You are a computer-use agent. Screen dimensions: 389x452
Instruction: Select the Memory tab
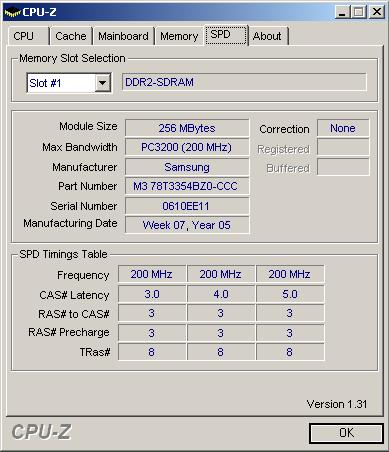(179, 36)
